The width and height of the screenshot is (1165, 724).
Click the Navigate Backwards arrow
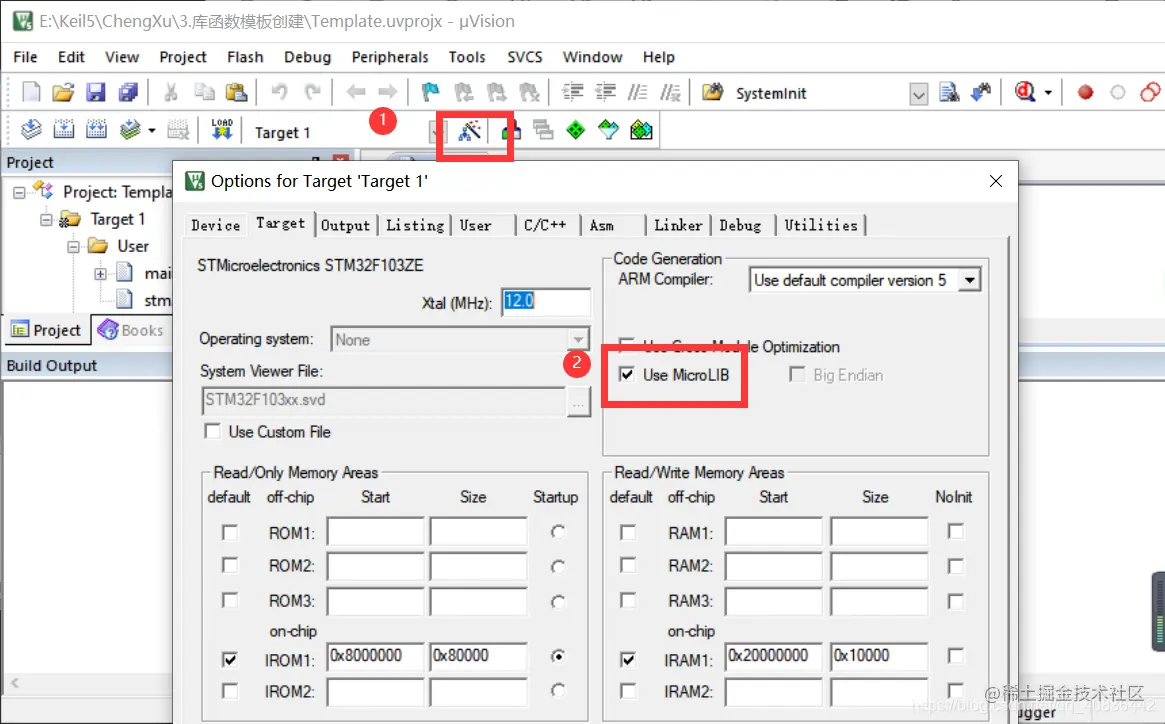click(356, 92)
